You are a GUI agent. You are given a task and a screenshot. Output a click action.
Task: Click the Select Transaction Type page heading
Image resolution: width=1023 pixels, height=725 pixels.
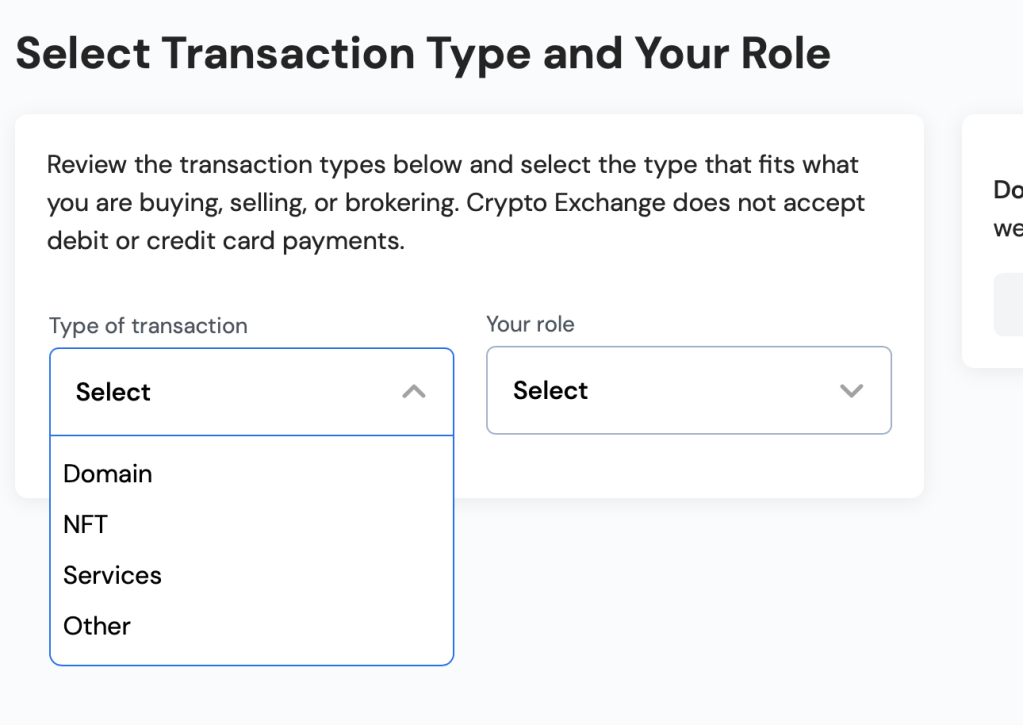pos(423,53)
